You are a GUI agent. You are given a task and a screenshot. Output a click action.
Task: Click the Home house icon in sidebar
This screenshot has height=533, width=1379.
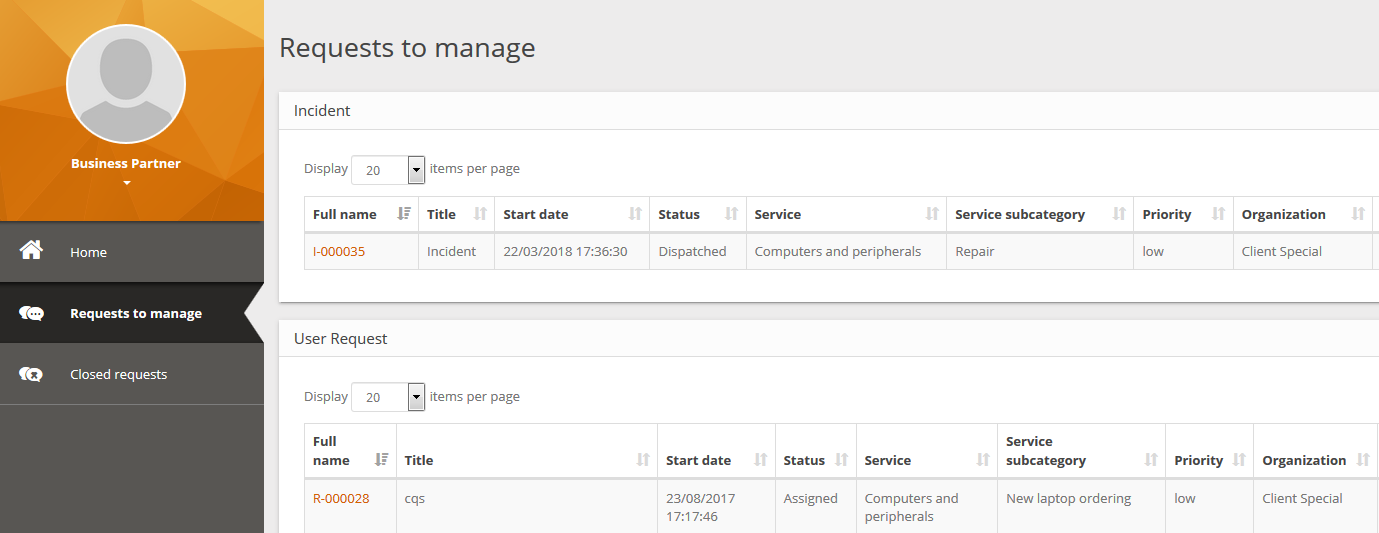coord(31,250)
